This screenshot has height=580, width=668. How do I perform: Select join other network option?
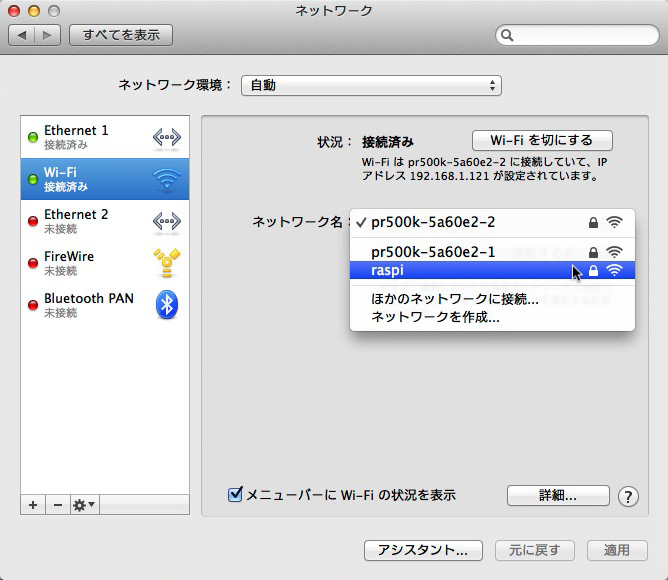click(455, 299)
